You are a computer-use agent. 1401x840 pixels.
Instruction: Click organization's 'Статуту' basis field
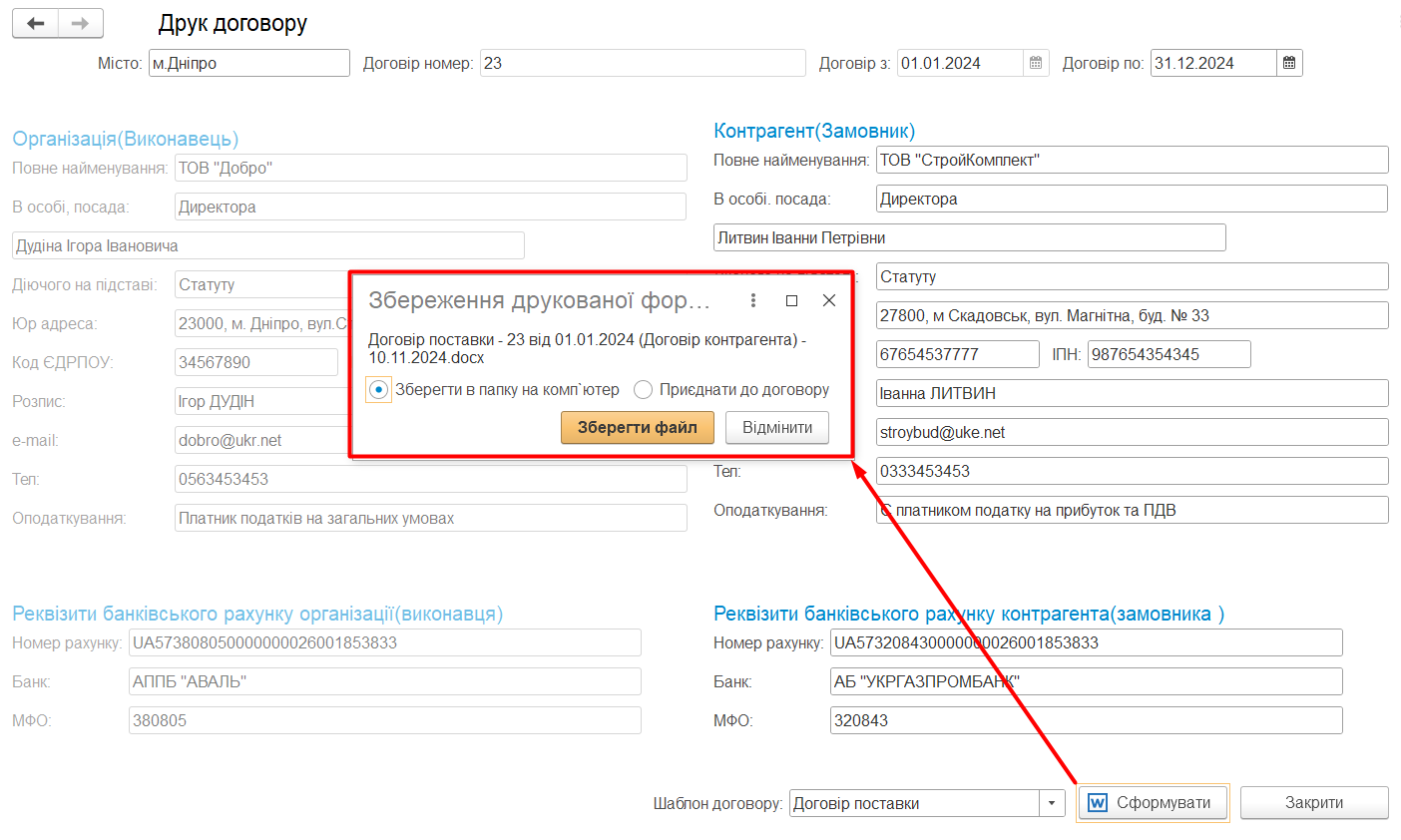point(261,284)
